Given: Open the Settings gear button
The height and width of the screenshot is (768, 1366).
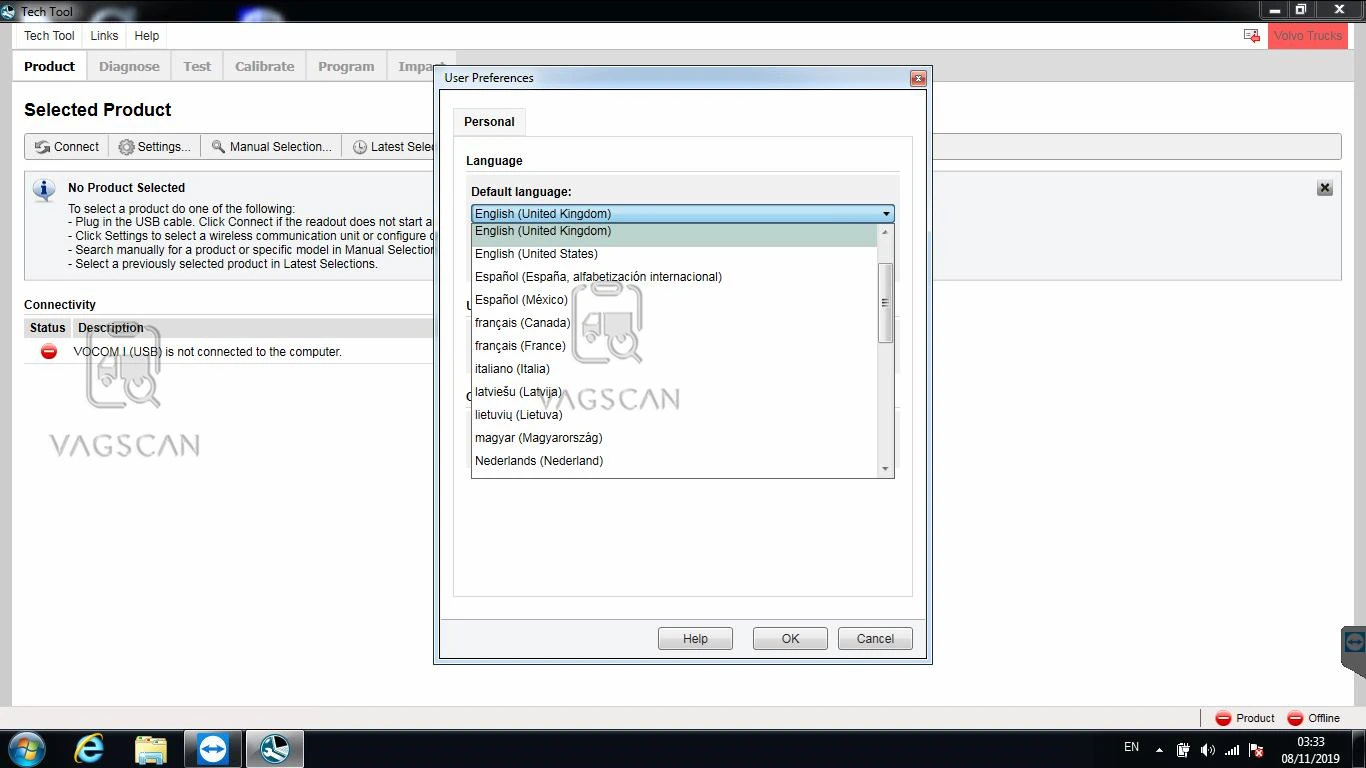Looking at the screenshot, I should 155,146.
